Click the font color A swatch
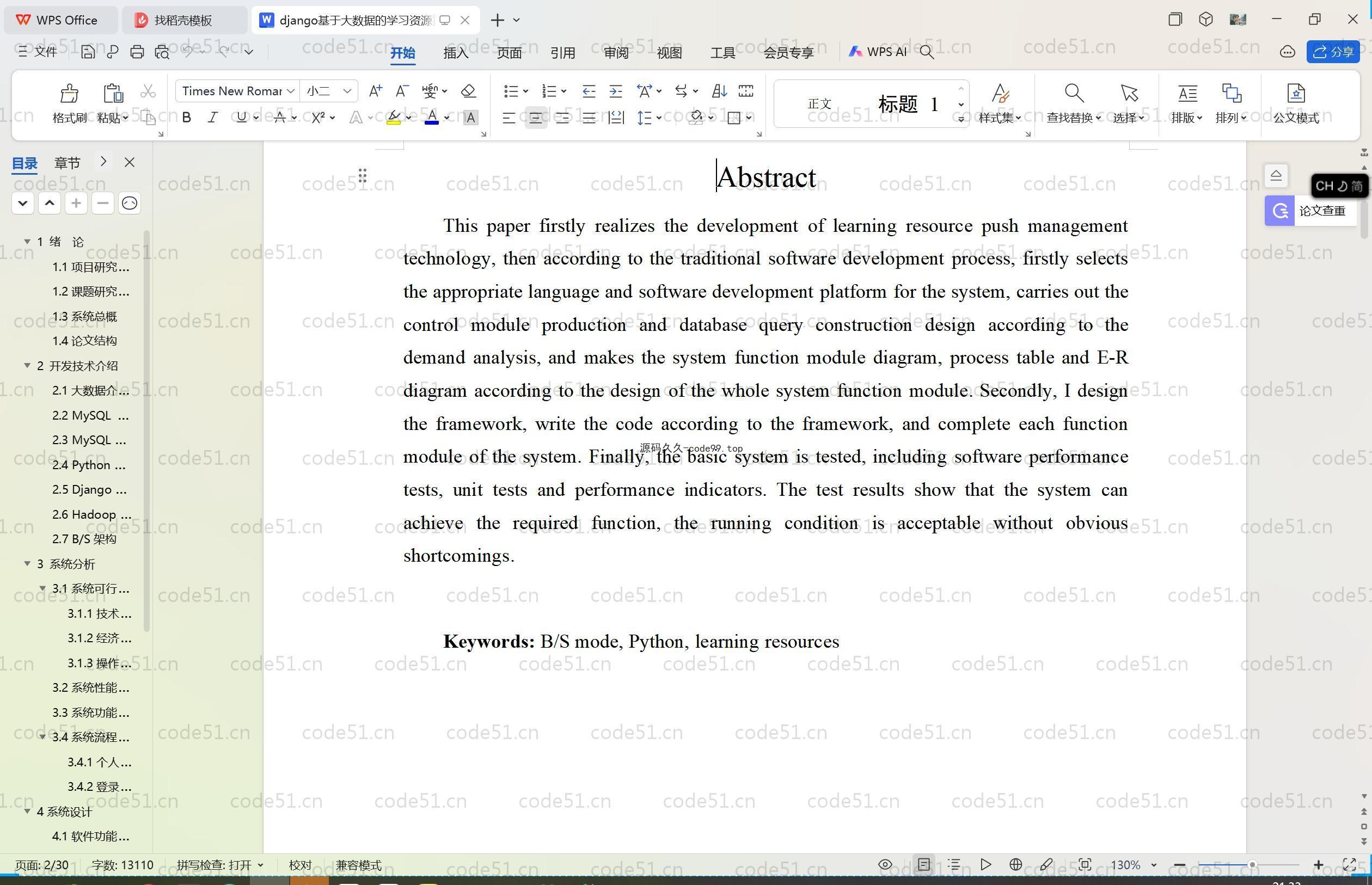This screenshot has height=885, width=1372. pyautogui.click(x=432, y=118)
